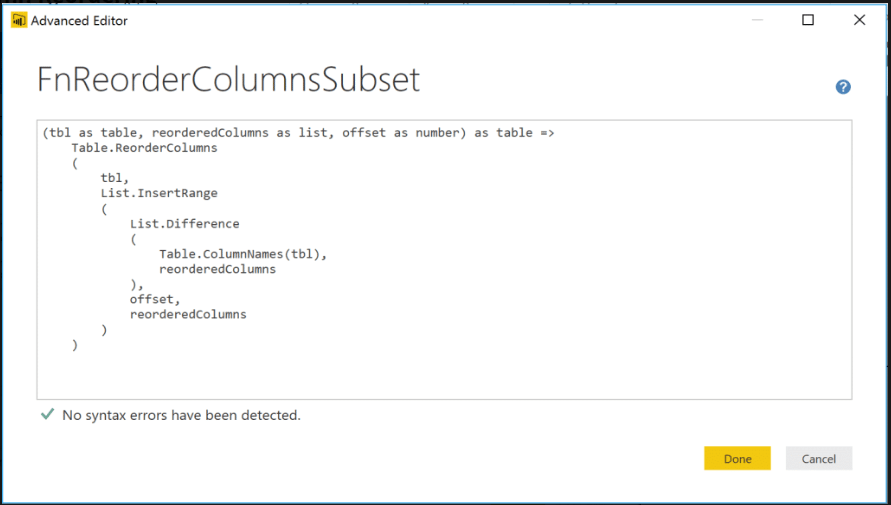Image resolution: width=891 pixels, height=505 pixels.
Task: Click the FnReorderColumnsSubset heading
Action: (229, 80)
